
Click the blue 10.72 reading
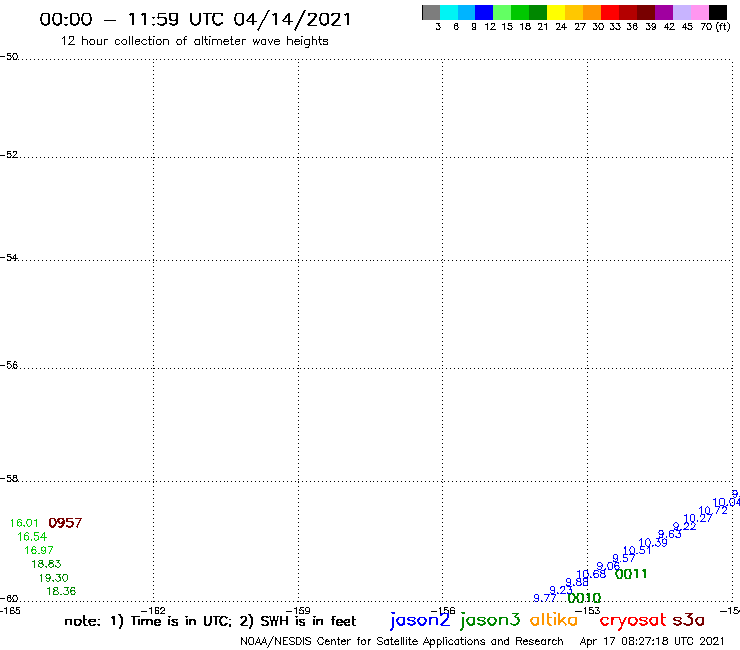(x=713, y=510)
